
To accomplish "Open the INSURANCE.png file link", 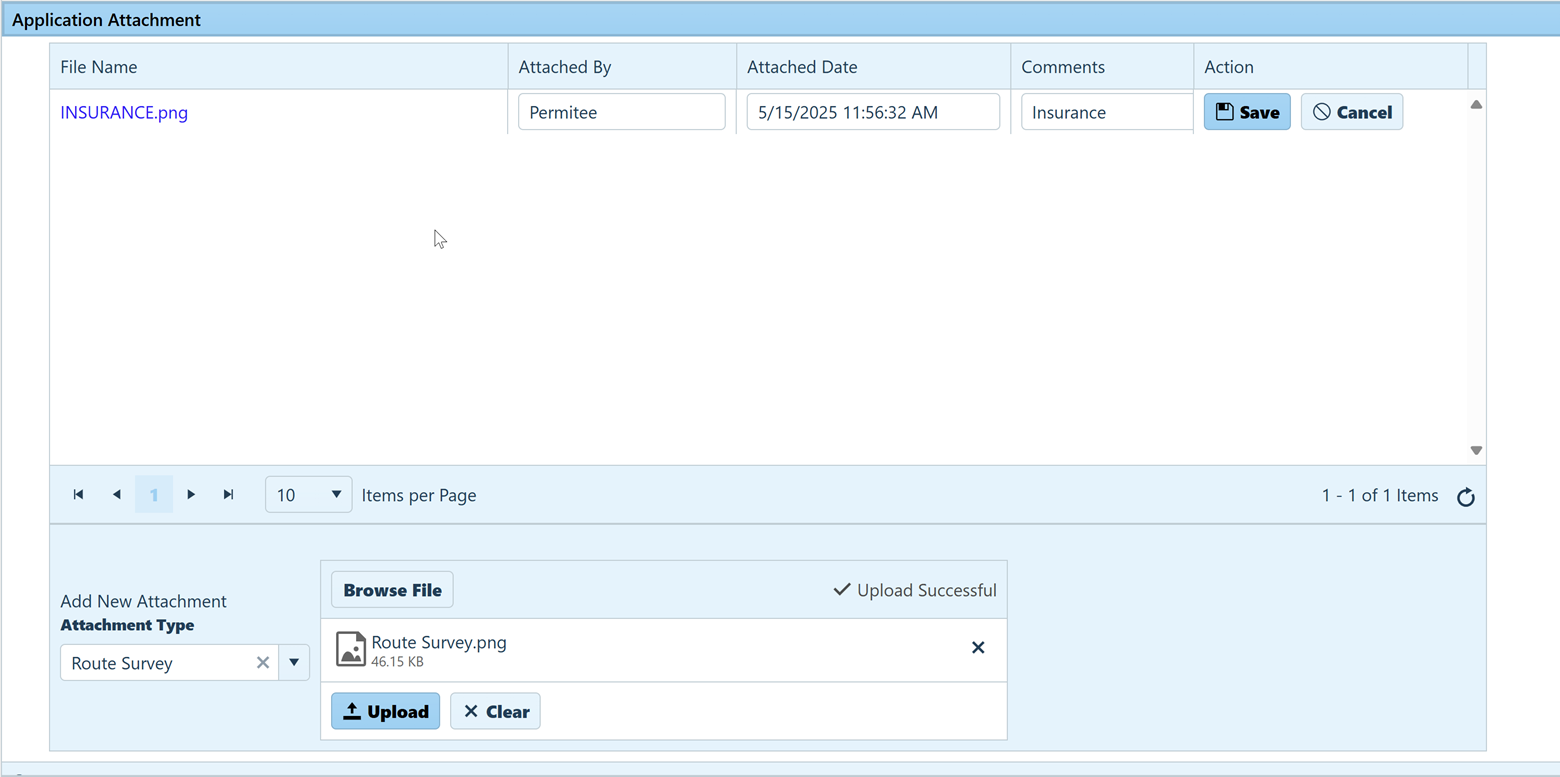I will (124, 113).
